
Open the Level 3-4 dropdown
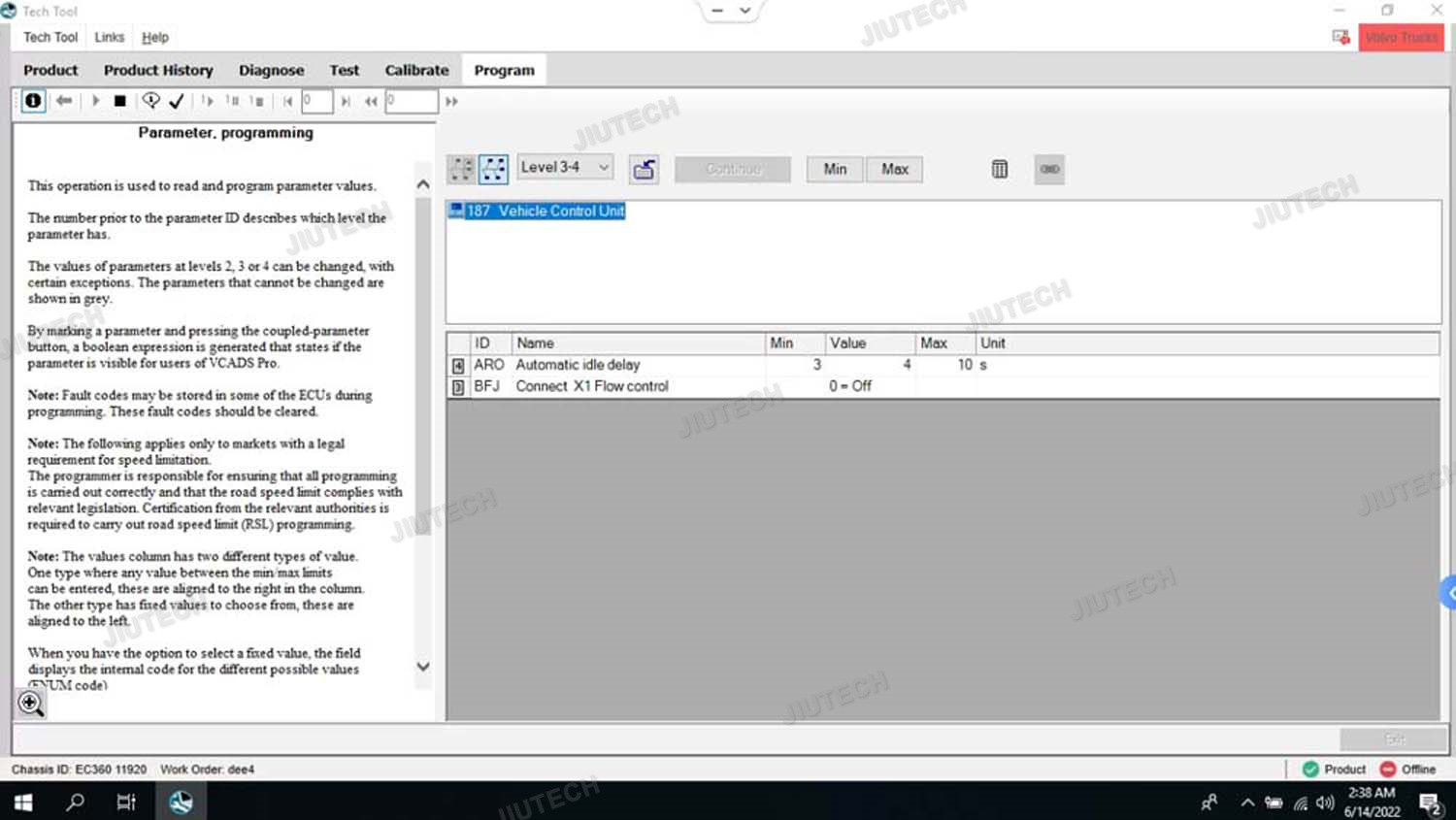565,168
